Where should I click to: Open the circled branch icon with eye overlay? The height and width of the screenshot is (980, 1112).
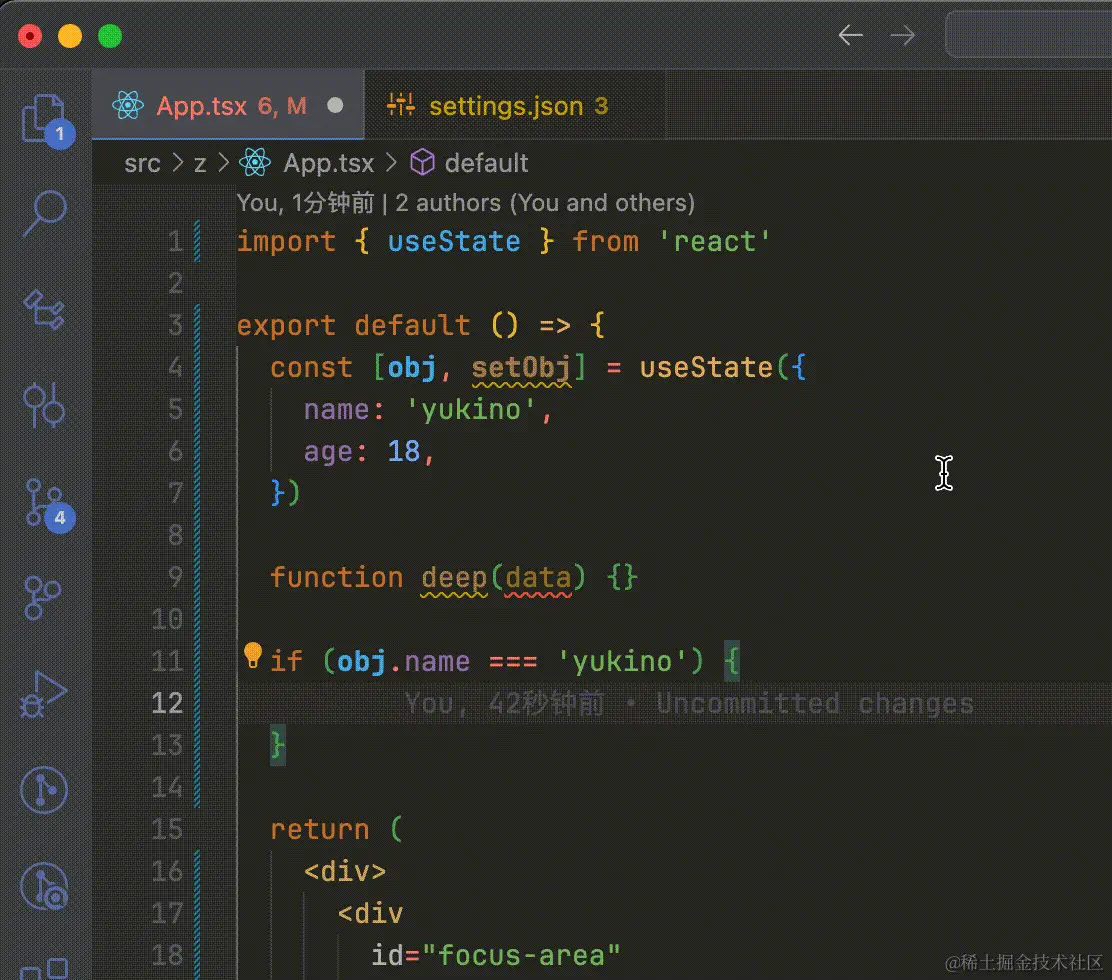point(44,886)
